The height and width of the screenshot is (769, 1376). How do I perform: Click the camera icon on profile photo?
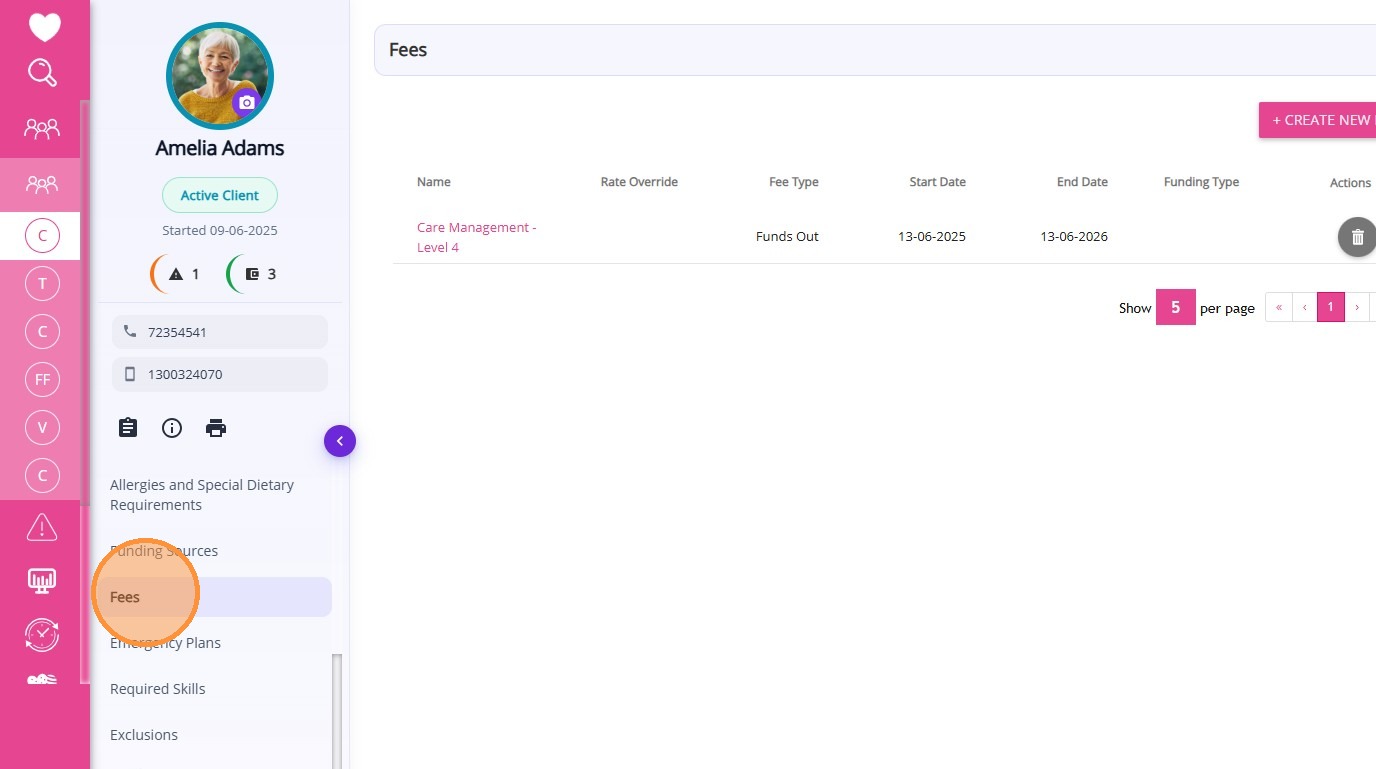click(x=246, y=102)
